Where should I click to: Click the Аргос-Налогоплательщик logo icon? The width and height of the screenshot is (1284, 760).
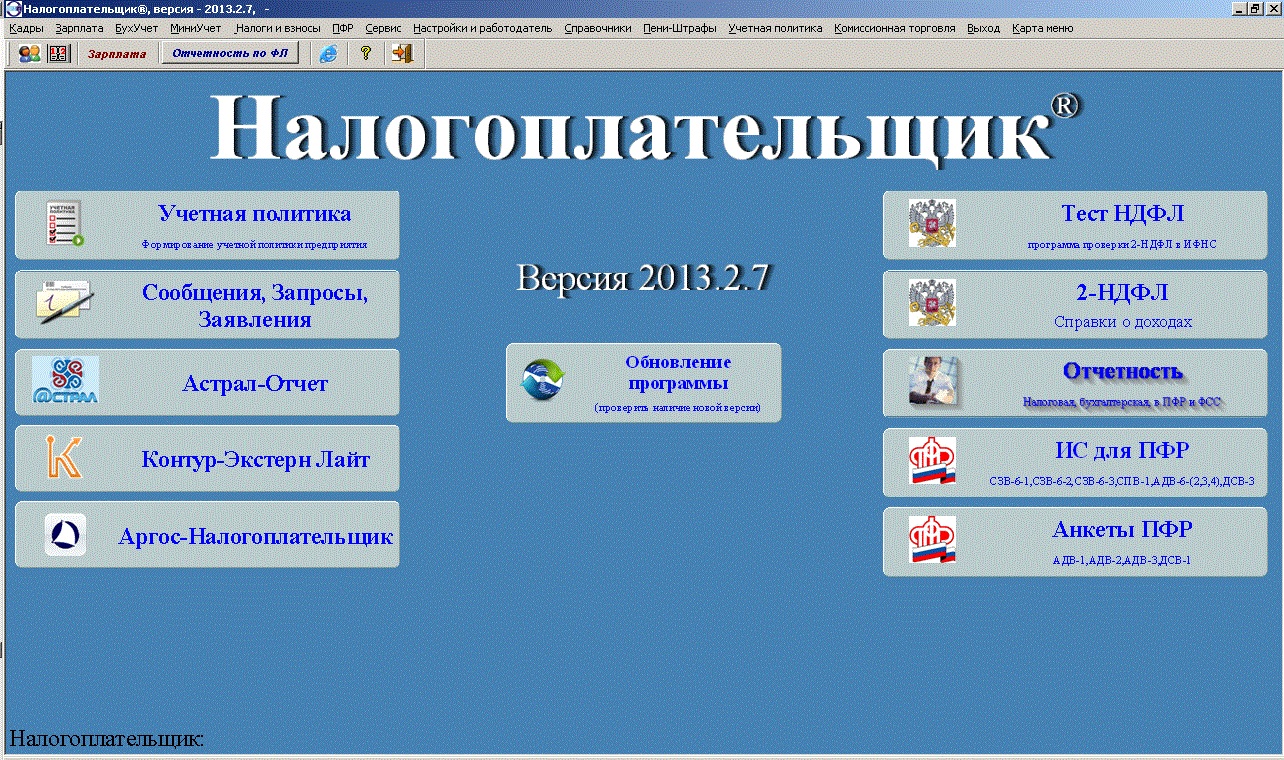(x=65, y=535)
